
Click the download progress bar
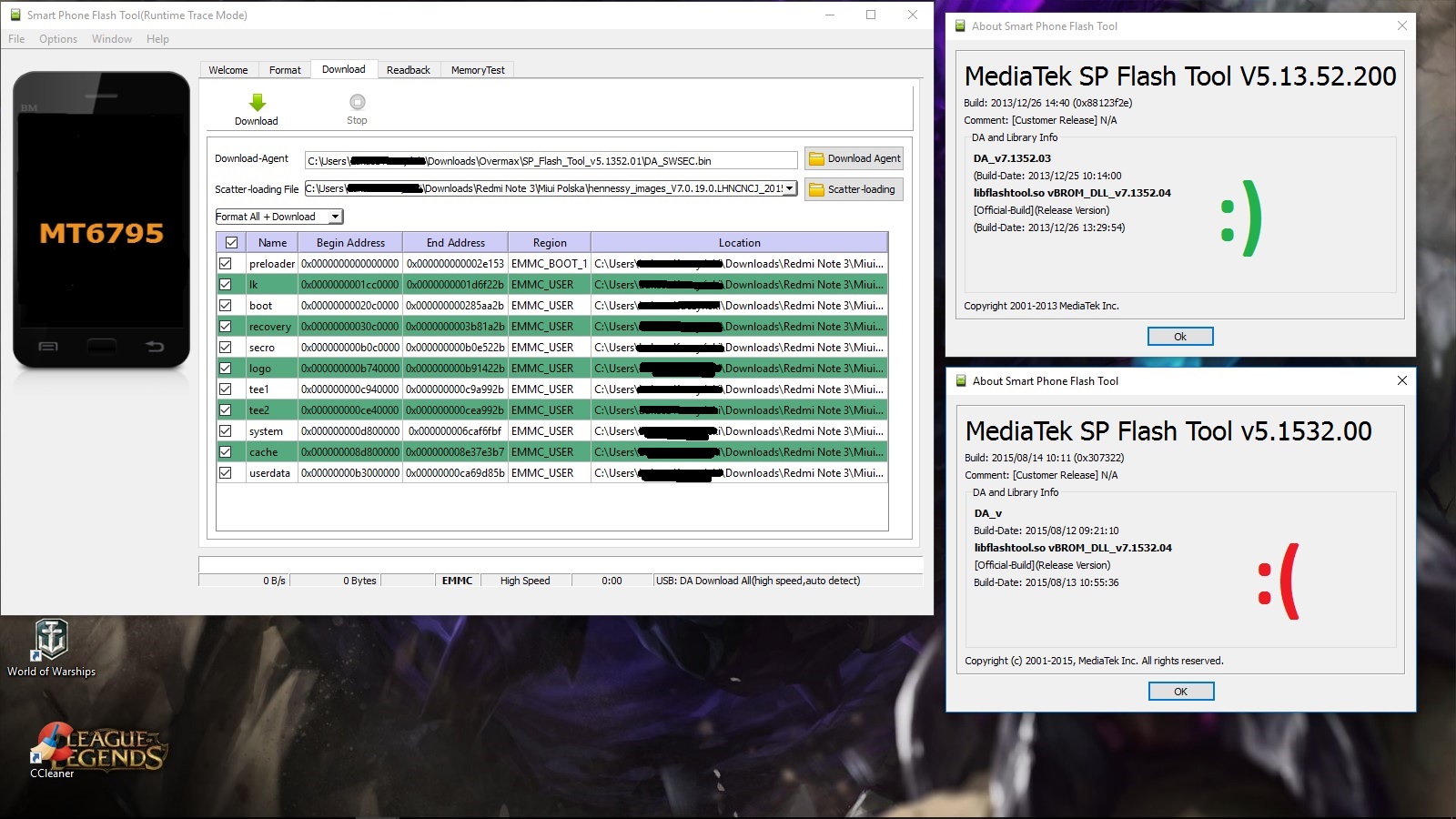point(560,564)
